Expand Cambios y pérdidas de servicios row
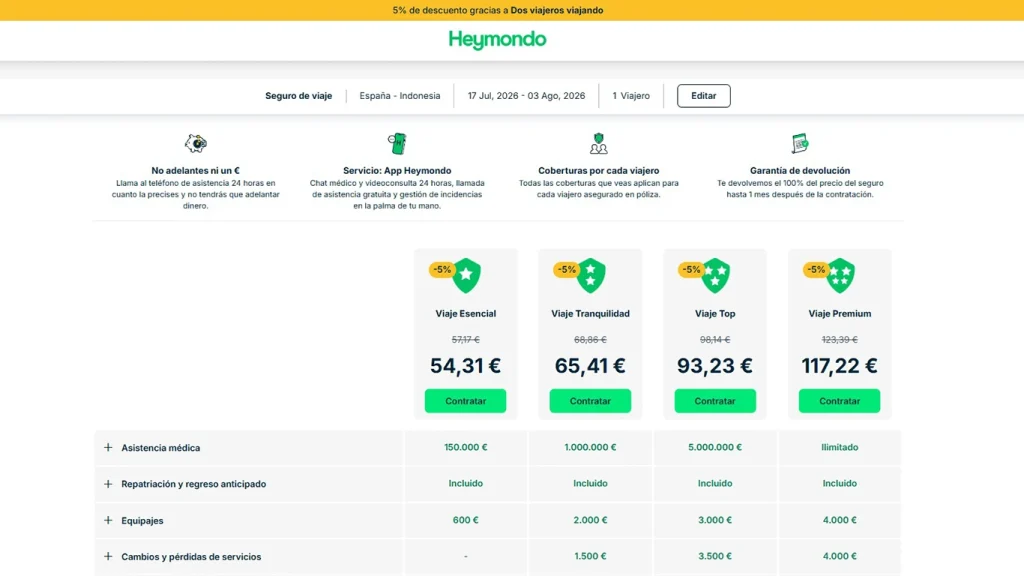The height and width of the screenshot is (576, 1024). [108, 556]
